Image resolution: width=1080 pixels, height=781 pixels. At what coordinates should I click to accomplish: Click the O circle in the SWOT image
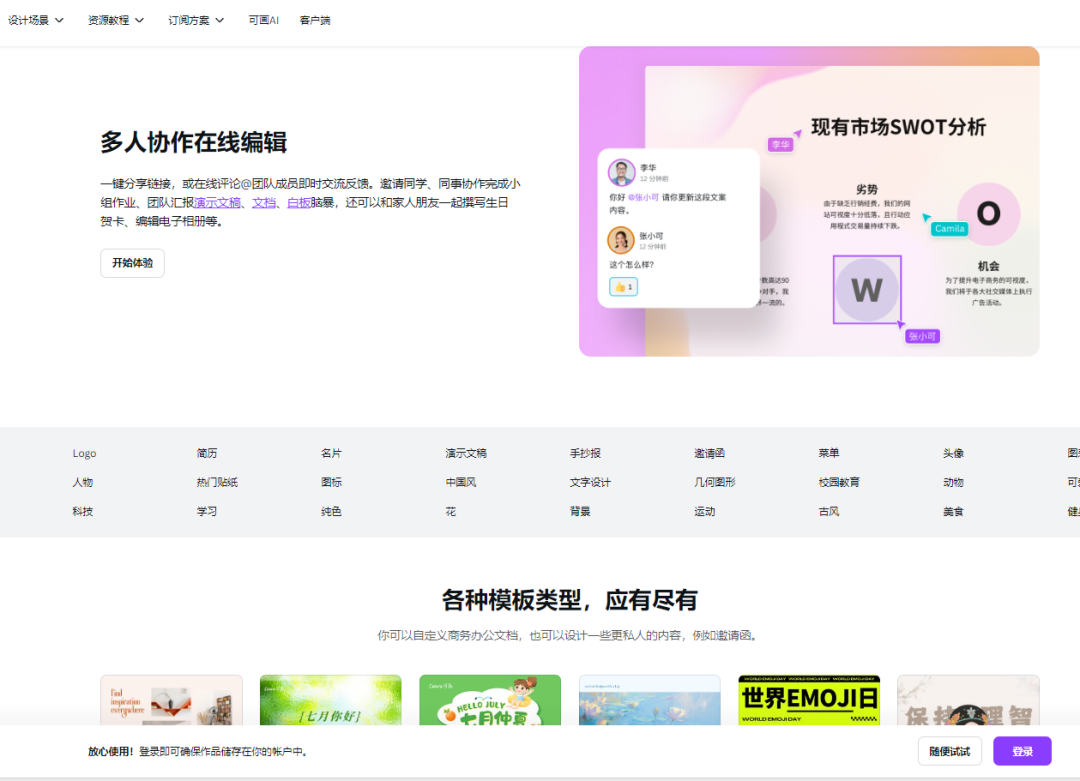988,214
